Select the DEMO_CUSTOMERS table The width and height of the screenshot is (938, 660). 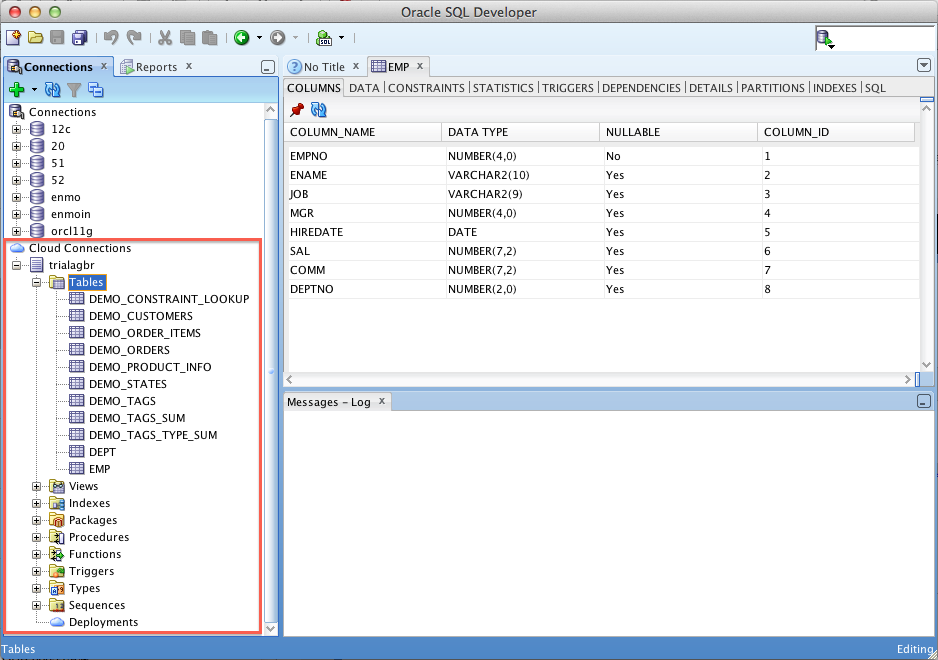(140, 316)
